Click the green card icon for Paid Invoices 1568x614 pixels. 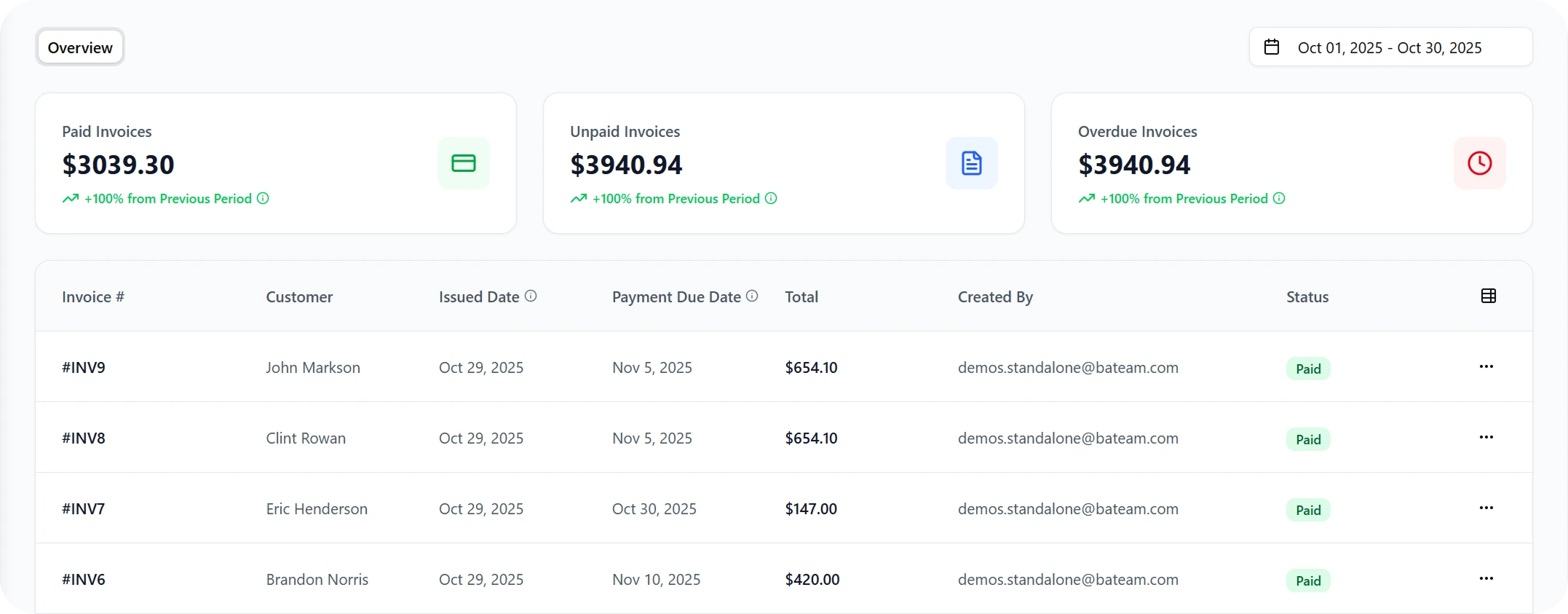(464, 163)
